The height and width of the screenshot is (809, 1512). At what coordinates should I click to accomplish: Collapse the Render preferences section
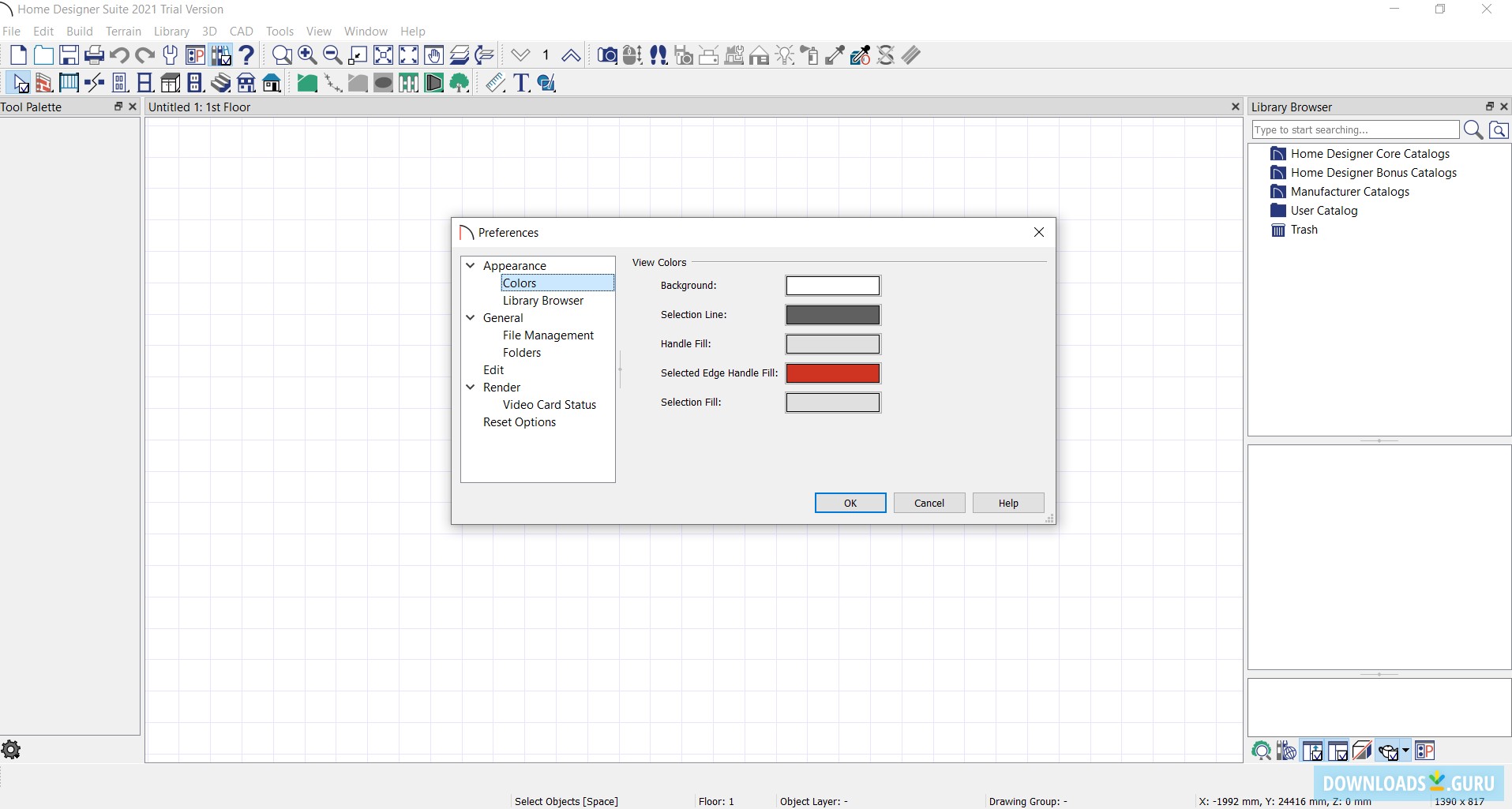click(x=471, y=387)
